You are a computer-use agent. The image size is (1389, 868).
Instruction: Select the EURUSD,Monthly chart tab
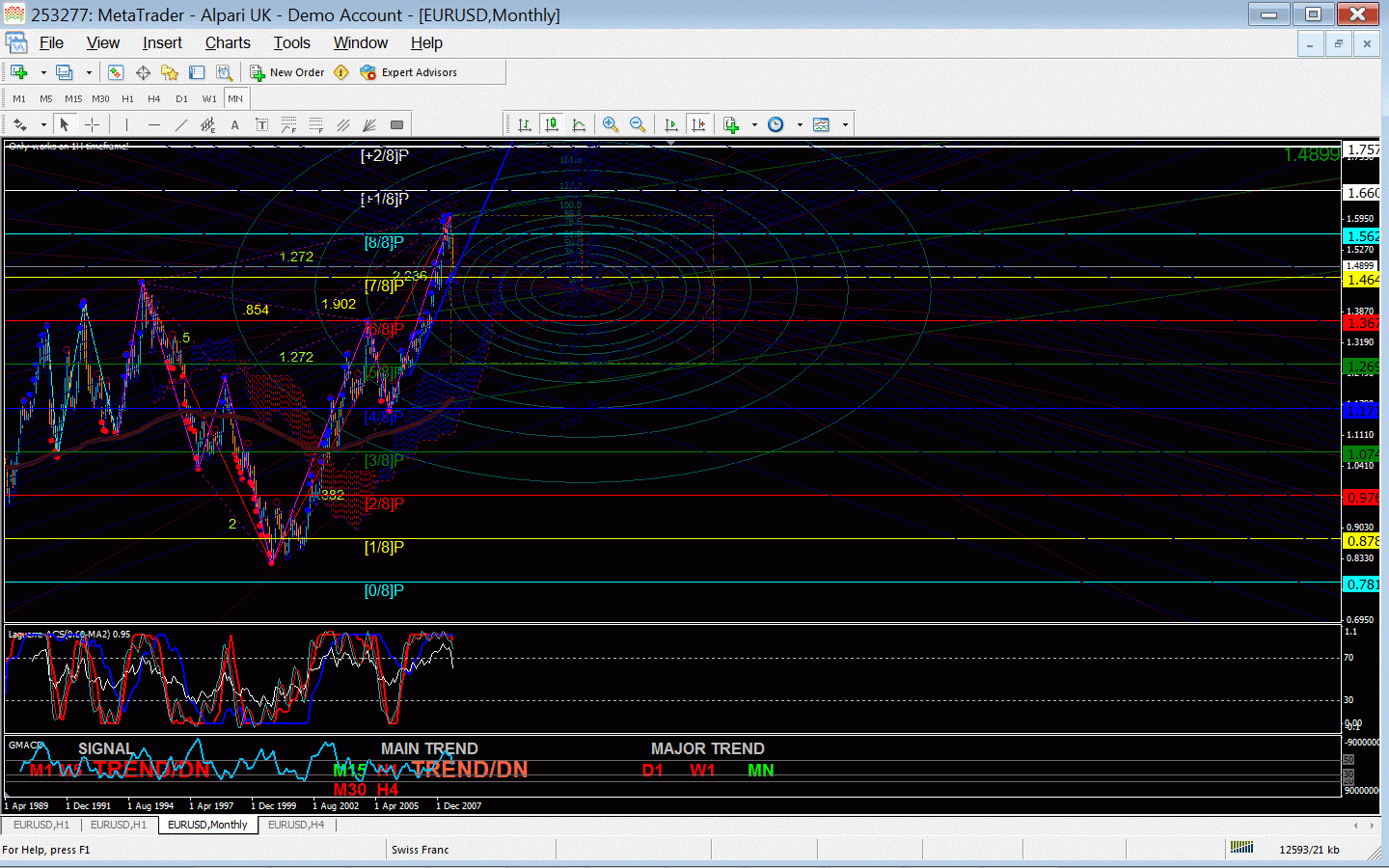pos(207,825)
